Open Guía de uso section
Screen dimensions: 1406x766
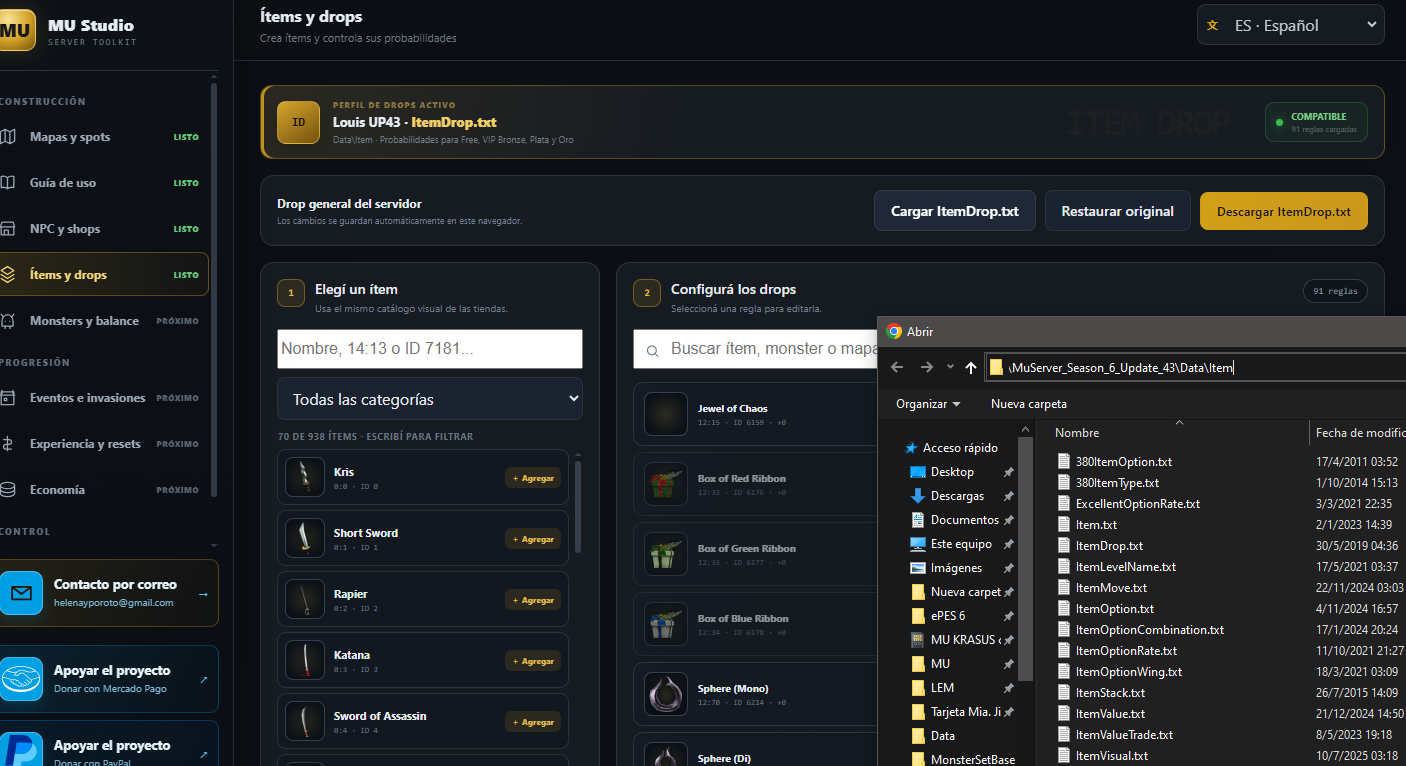point(104,183)
